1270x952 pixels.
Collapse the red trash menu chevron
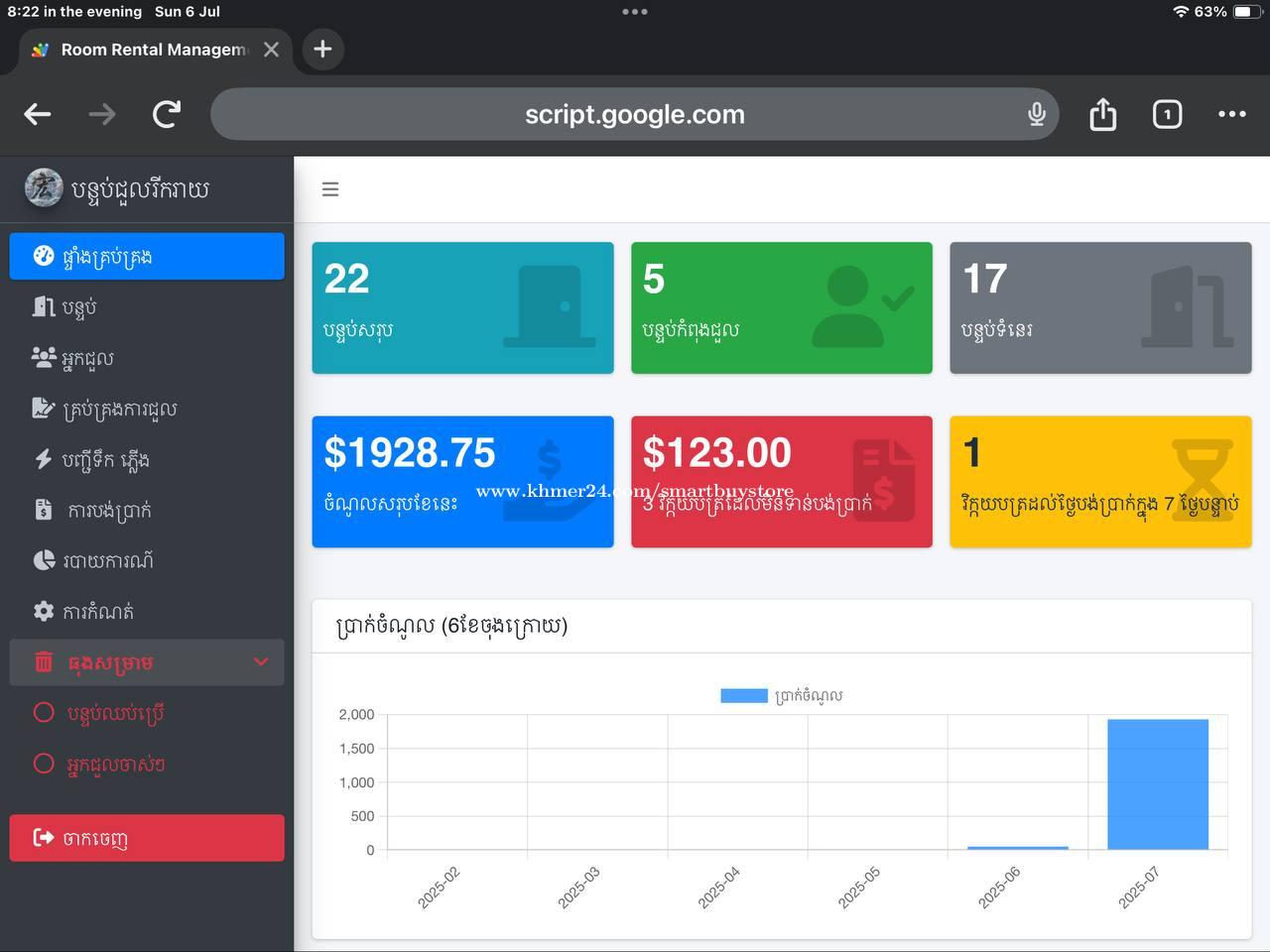coord(261,661)
